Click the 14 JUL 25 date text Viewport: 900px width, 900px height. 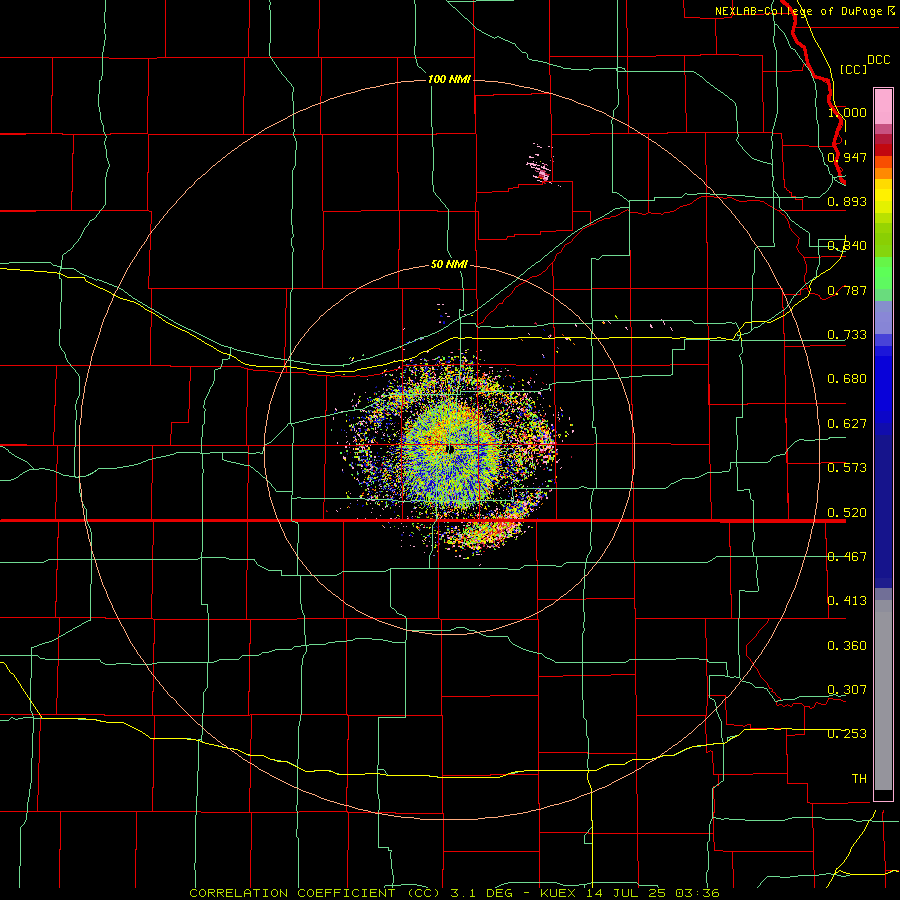pos(626,893)
